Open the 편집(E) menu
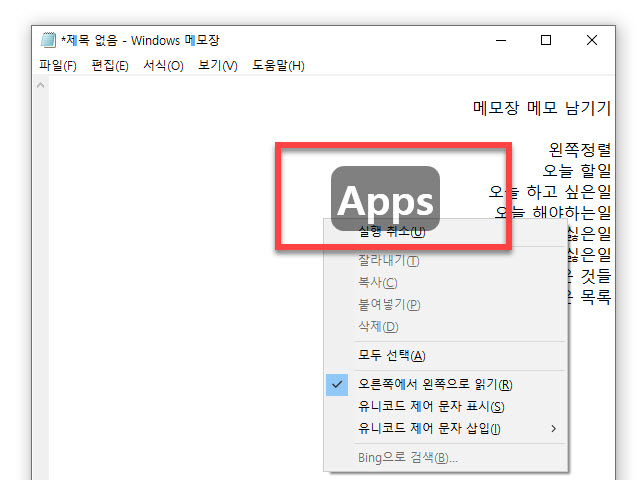 110,65
